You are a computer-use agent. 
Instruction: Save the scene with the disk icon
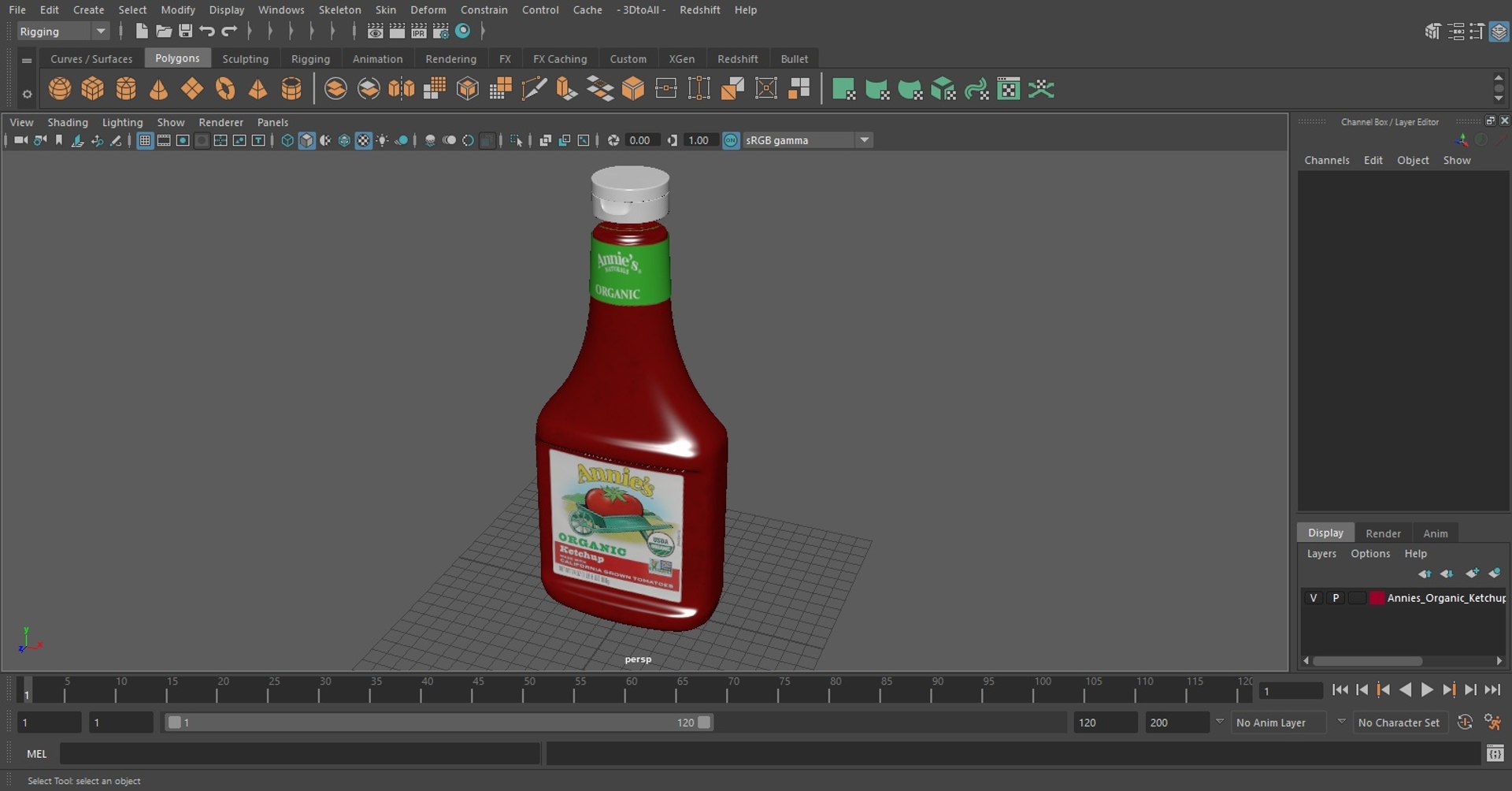(185, 31)
